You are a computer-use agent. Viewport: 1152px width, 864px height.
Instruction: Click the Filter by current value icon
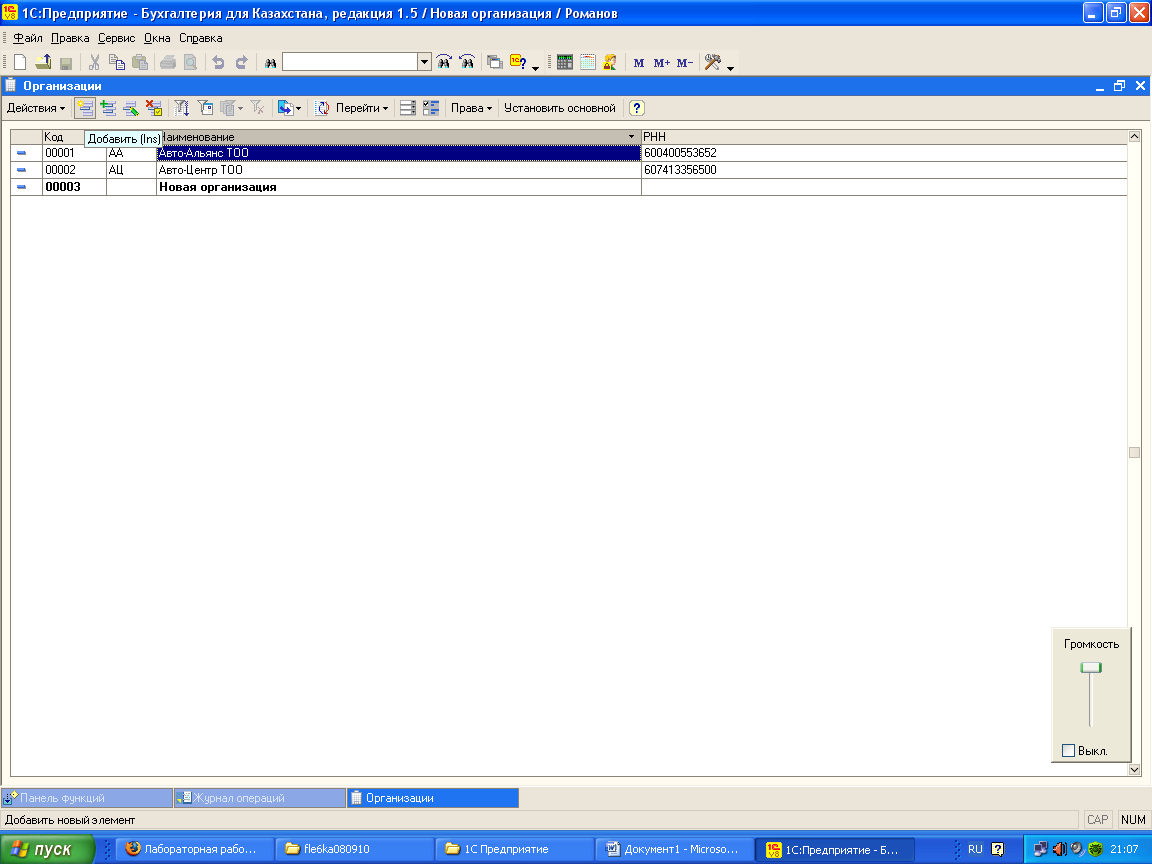pos(205,108)
